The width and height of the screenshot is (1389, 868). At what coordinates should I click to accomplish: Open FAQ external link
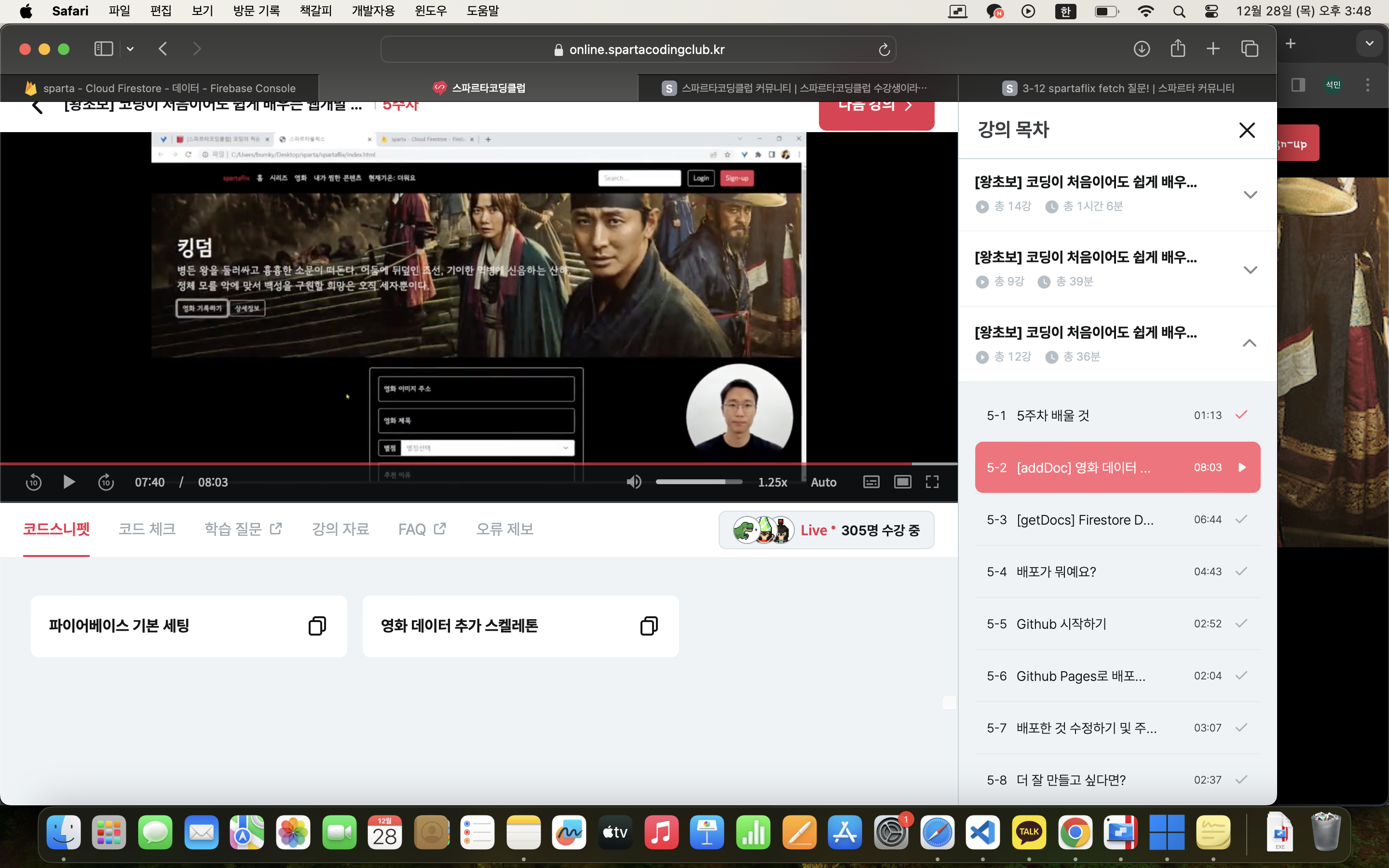[422, 529]
